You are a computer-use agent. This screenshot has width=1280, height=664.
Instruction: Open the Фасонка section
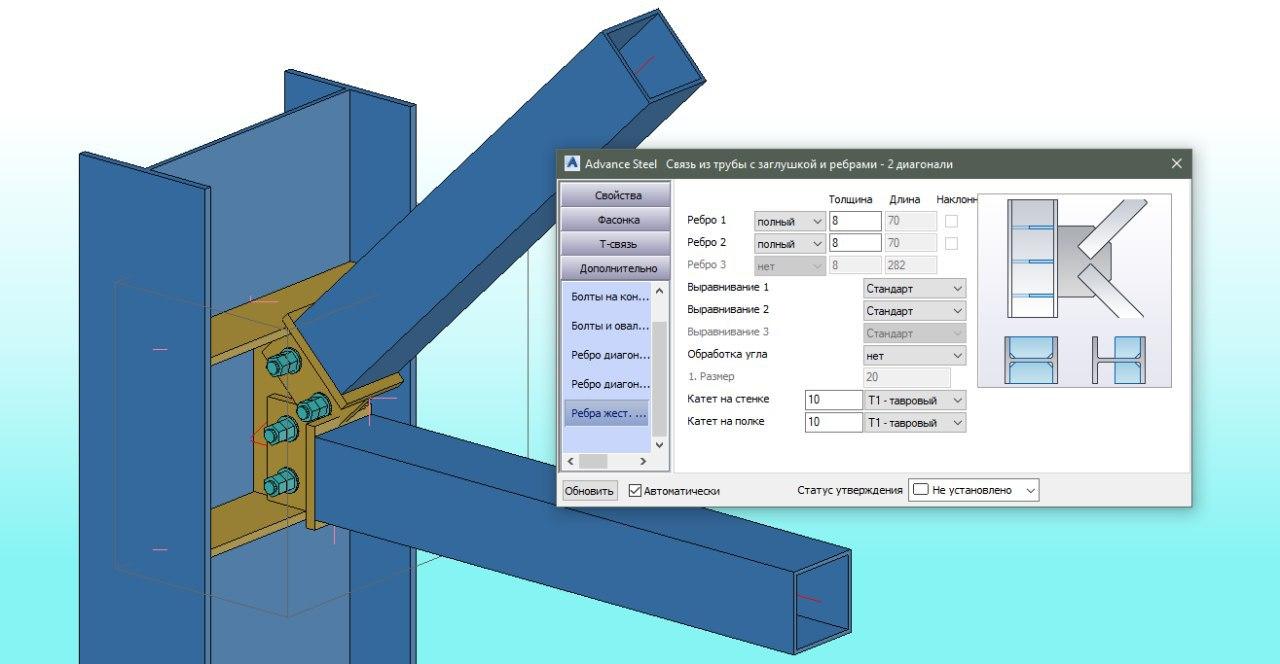[x=617, y=219]
